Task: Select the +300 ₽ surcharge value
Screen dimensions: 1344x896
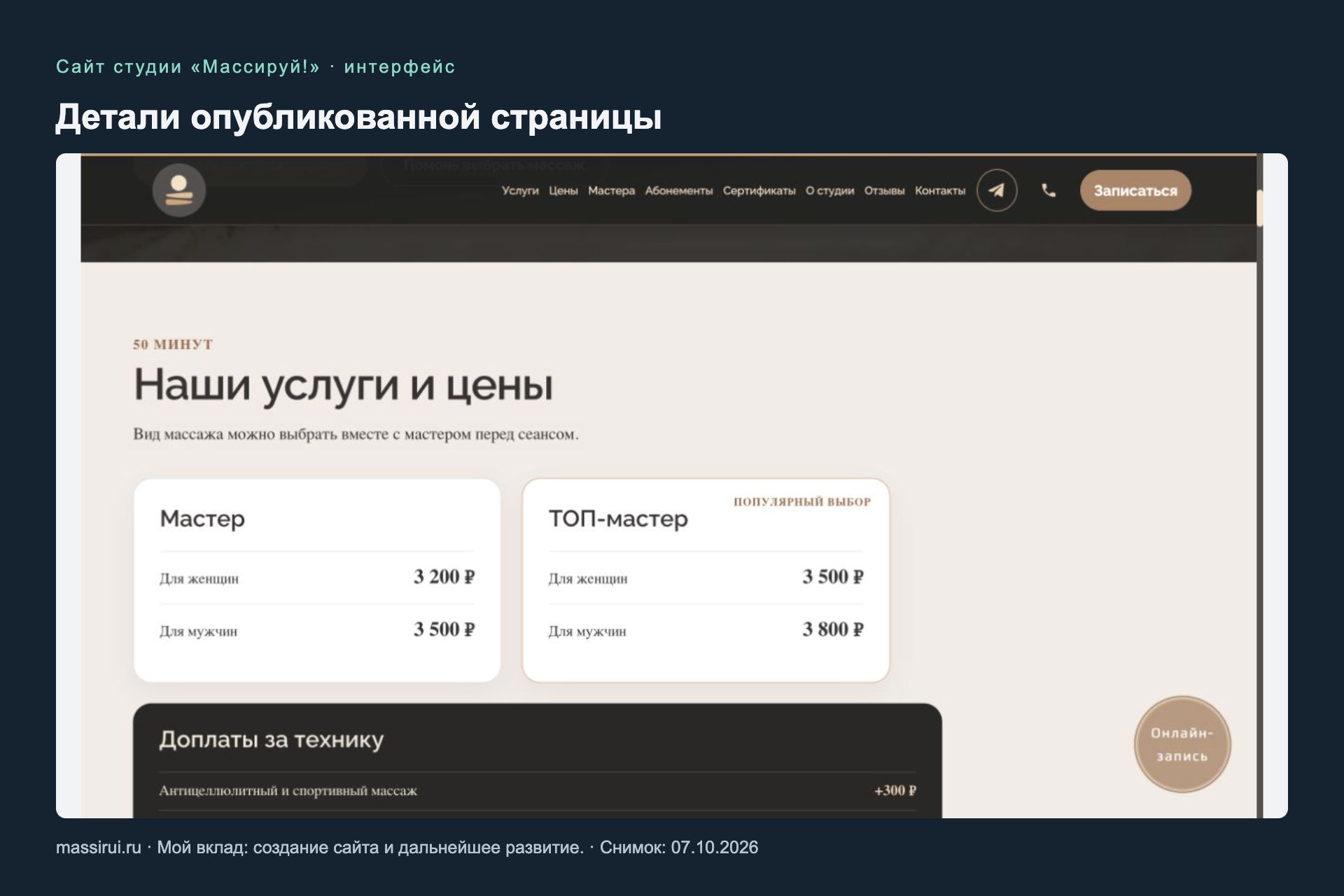Action: (x=895, y=790)
